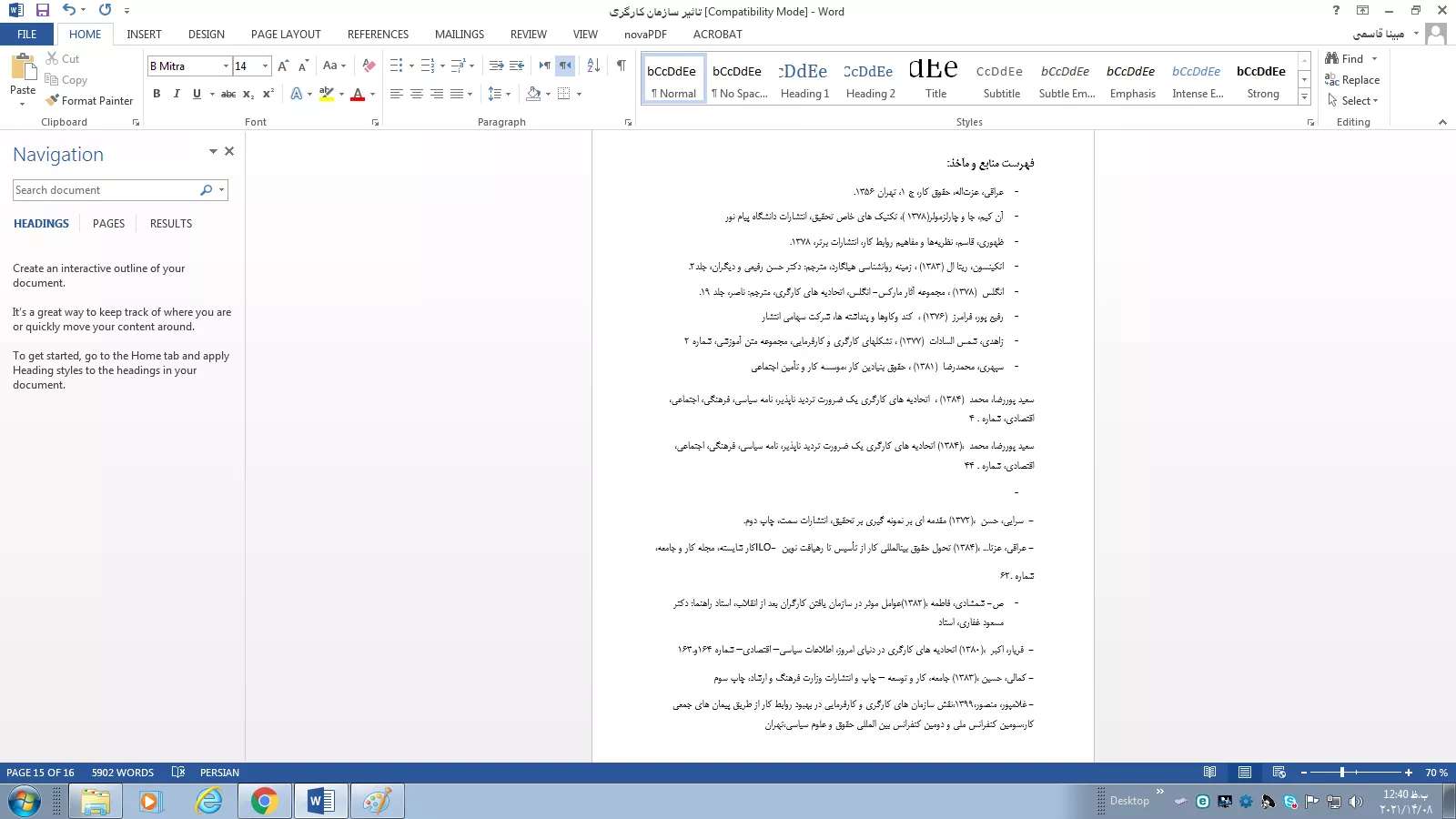Clear all formatting with eraser icon
The image size is (1456, 819).
click(x=369, y=66)
